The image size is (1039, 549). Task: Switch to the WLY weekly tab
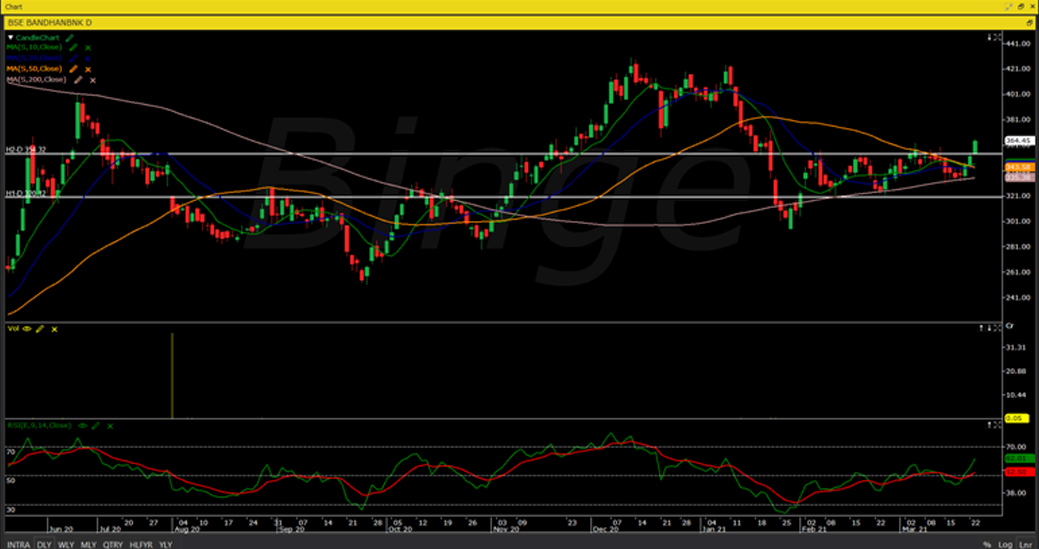tap(66, 544)
